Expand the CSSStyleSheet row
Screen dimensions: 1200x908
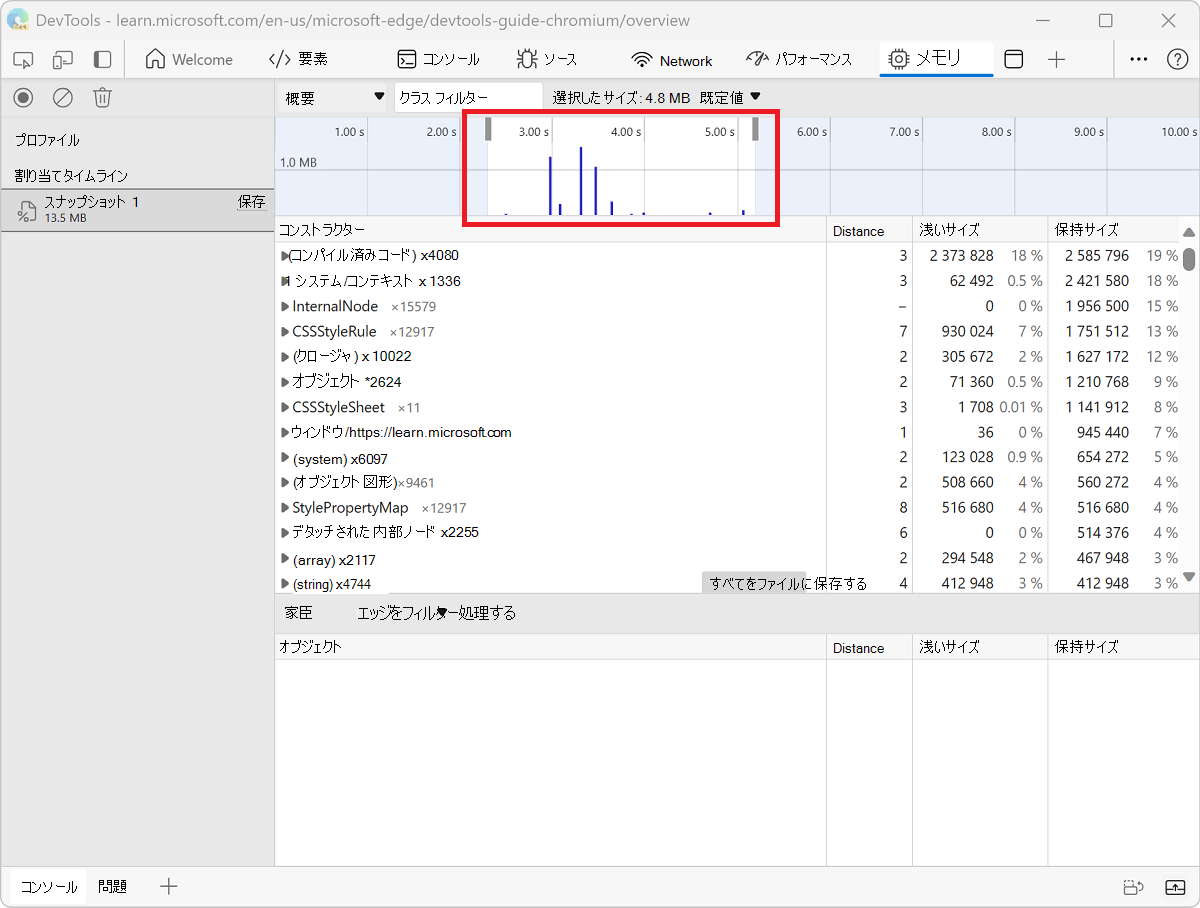click(x=285, y=407)
